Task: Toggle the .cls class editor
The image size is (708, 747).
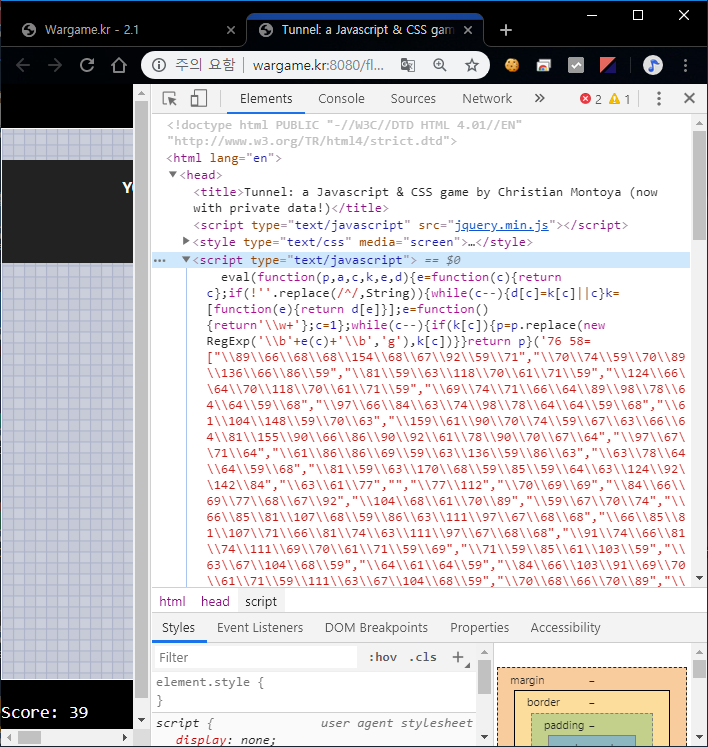Action: tap(423, 657)
